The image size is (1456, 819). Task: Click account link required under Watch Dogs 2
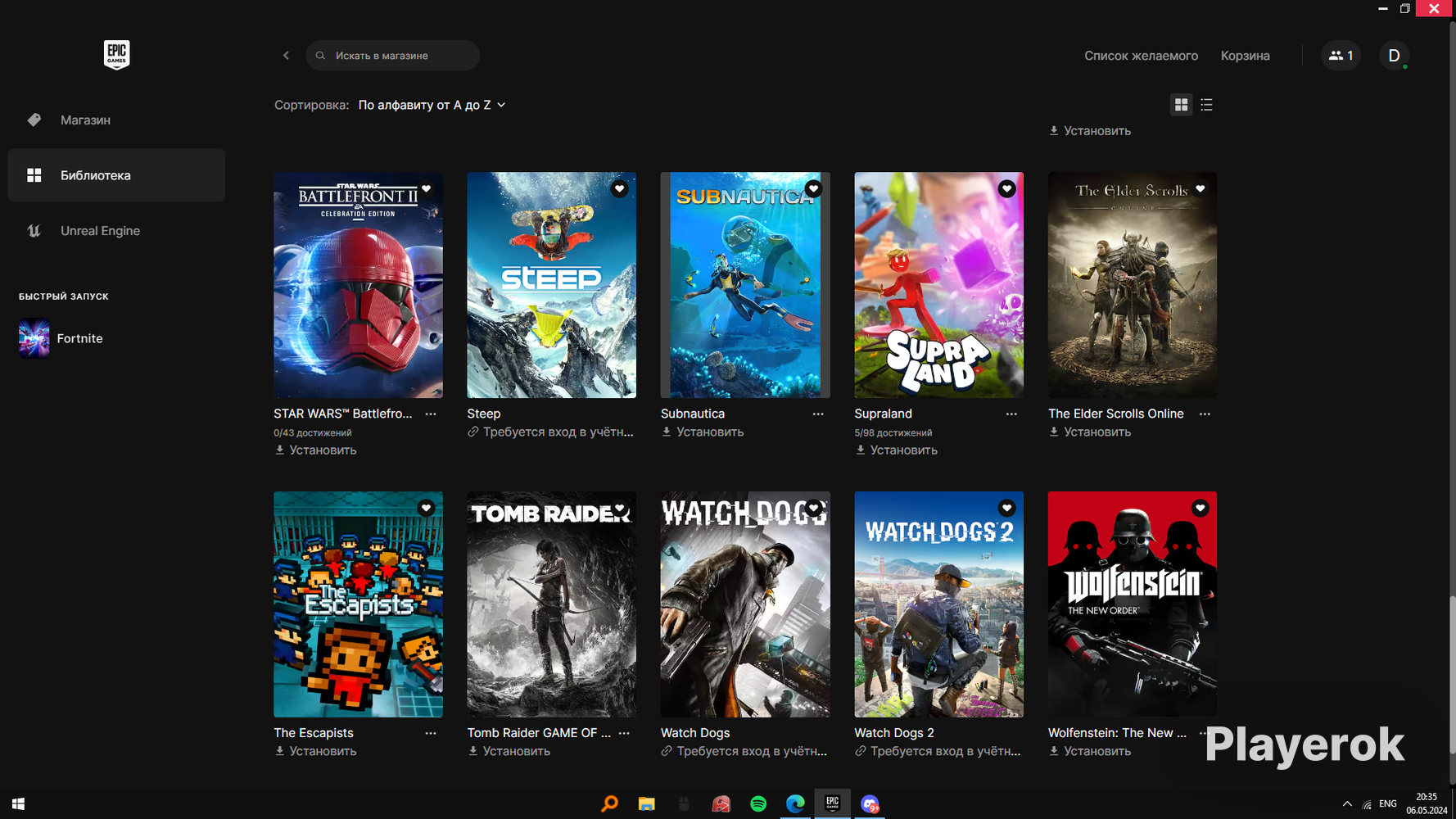coord(938,751)
